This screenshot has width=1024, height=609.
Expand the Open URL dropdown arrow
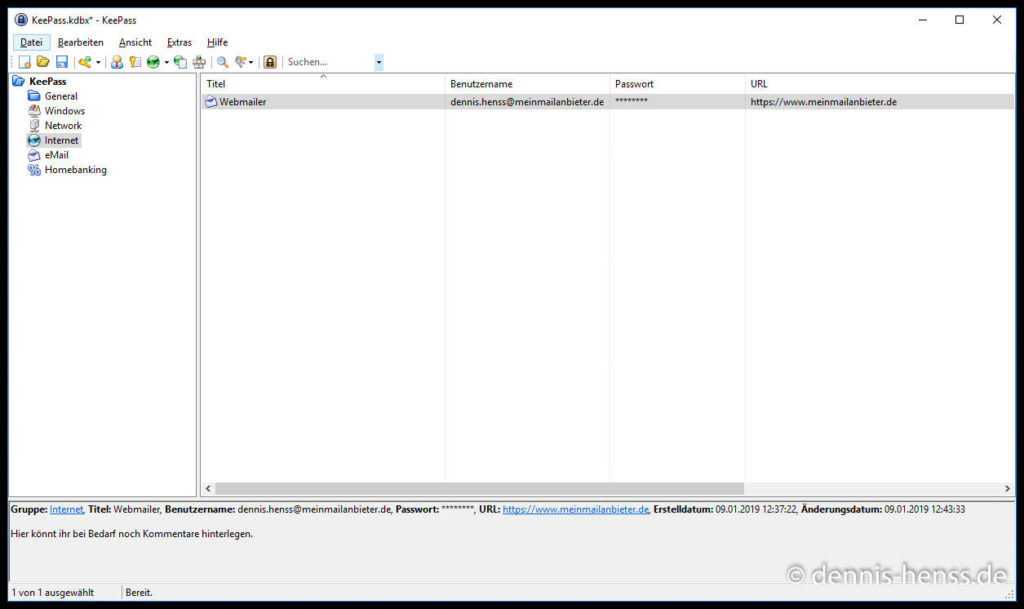click(167, 63)
